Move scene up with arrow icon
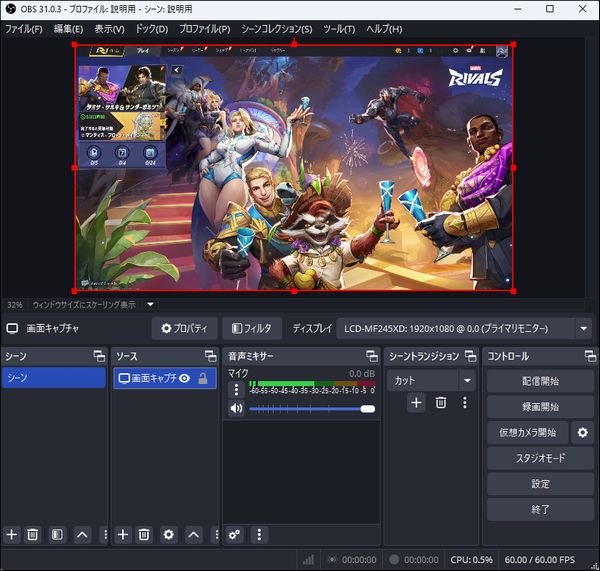The width and height of the screenshot is (600, 571). 82,534
